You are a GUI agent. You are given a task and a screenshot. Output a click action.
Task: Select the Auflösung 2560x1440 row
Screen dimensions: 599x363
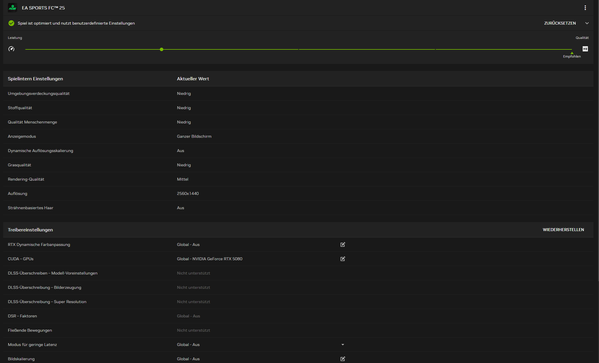[298, 194]
